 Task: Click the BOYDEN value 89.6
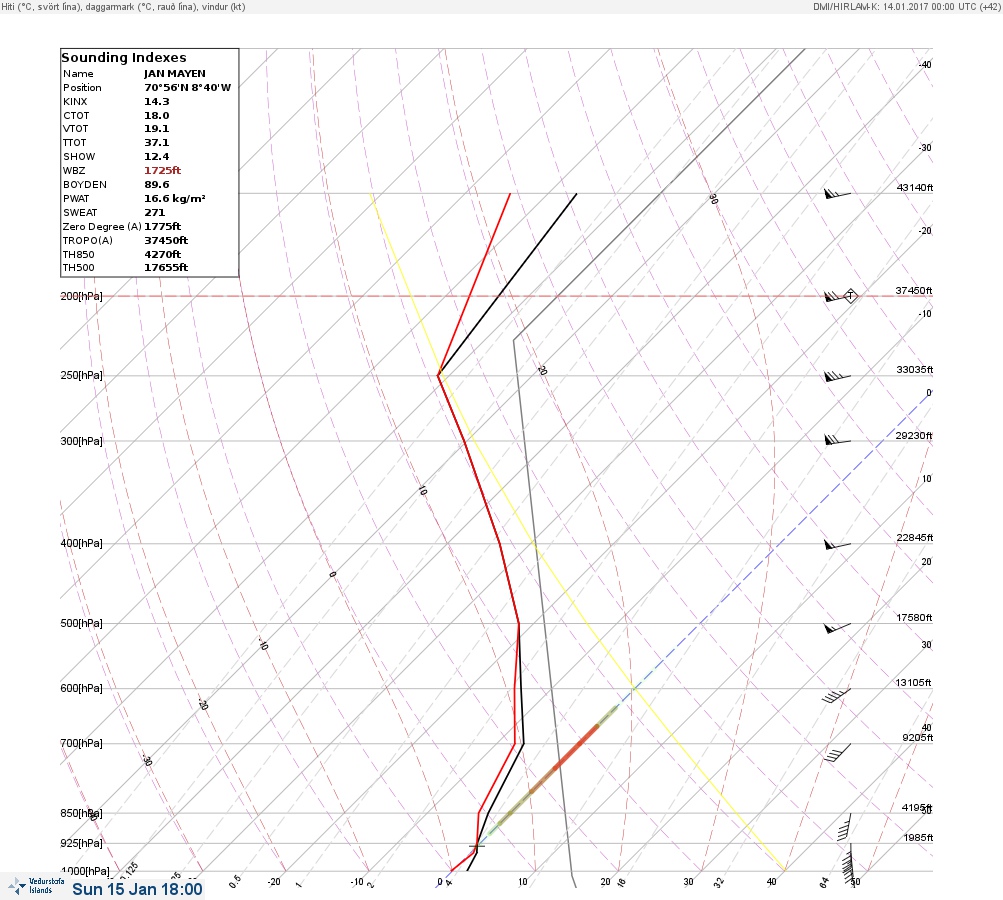[157, 185]
